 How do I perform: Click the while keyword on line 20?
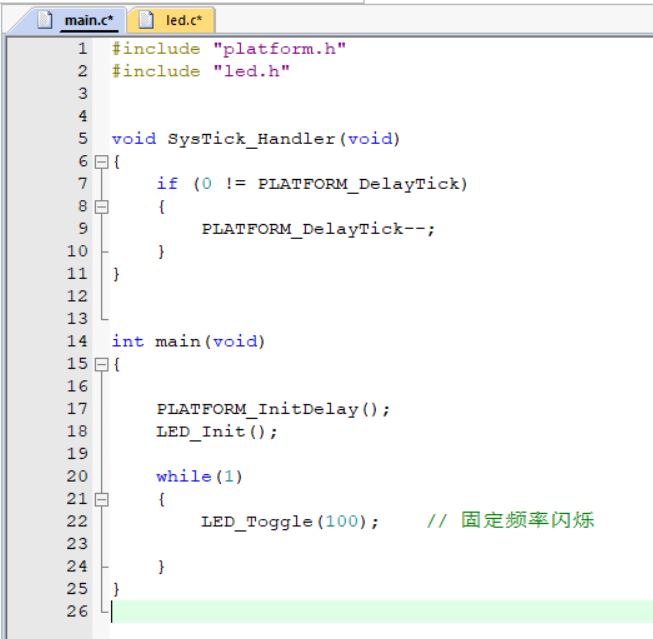184,476
